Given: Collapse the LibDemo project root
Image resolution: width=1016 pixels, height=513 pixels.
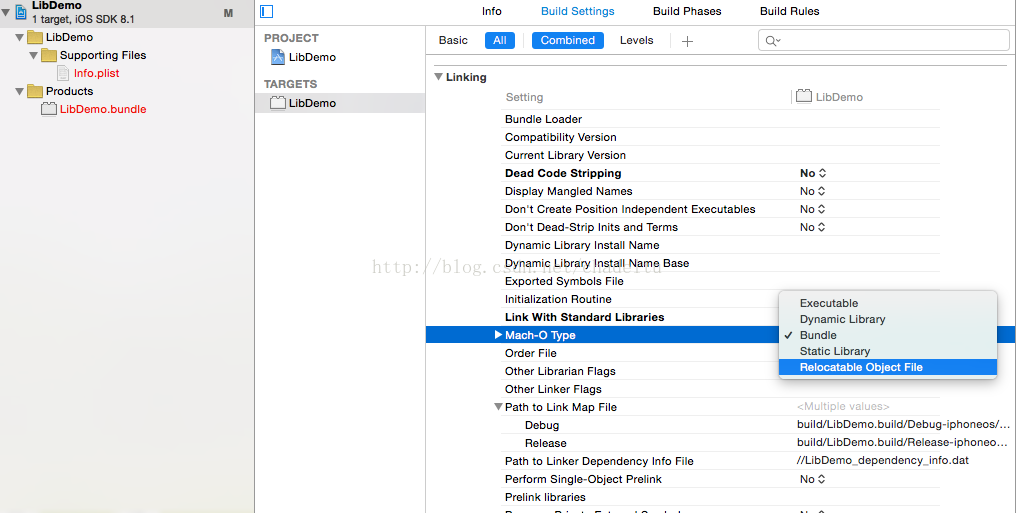Looking at the screenshot, I should (6, 12).
